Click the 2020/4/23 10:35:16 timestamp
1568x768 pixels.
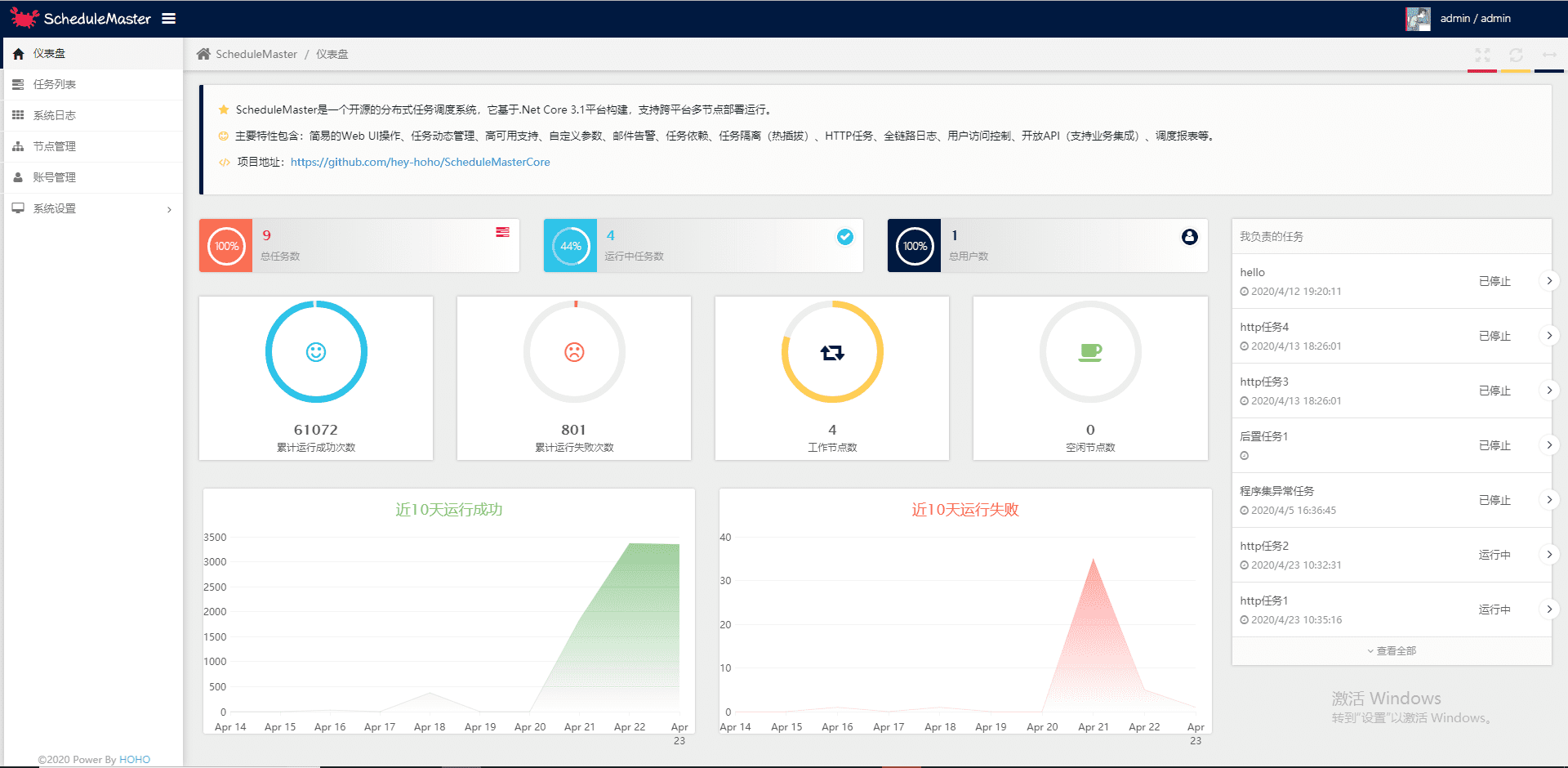coord(1297,620)
